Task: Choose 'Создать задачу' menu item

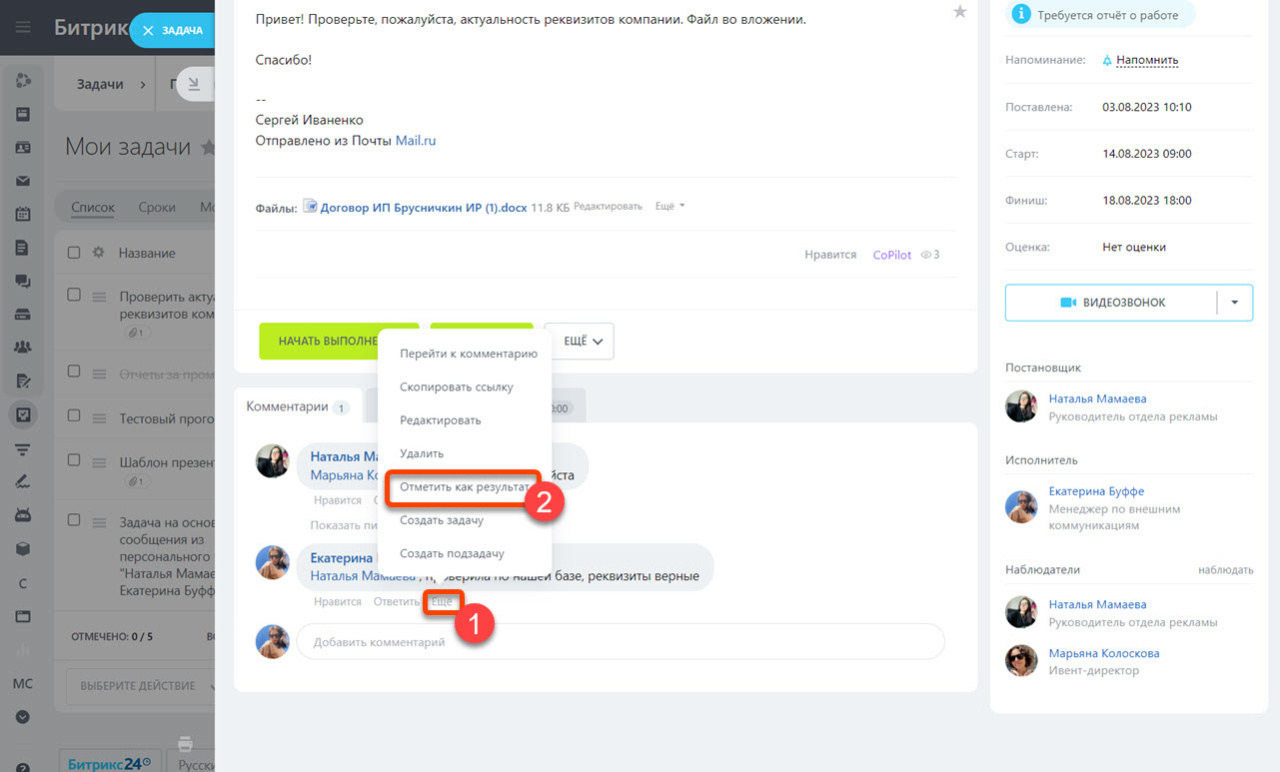Action: click(441, 520)
